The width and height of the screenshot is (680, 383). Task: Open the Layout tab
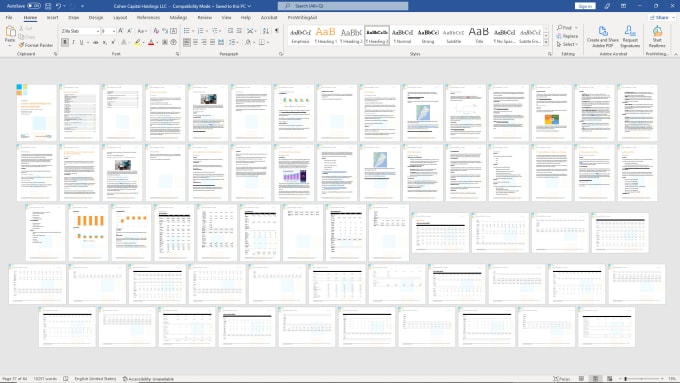coord(120,18)
